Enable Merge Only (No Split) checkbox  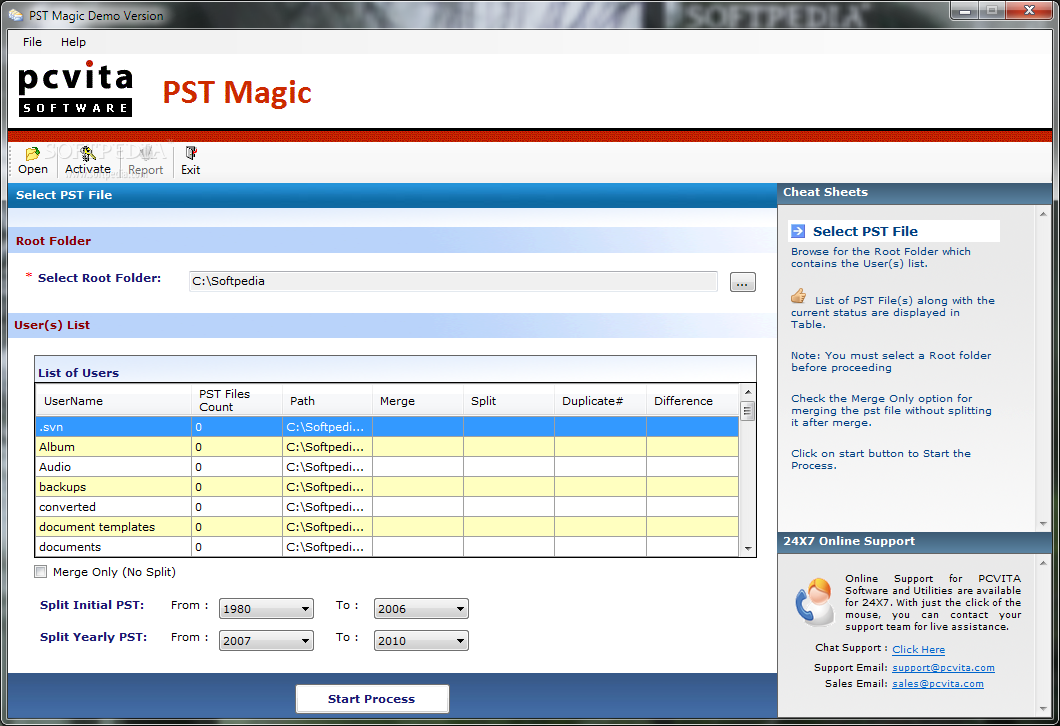click(x=41, y=572)
